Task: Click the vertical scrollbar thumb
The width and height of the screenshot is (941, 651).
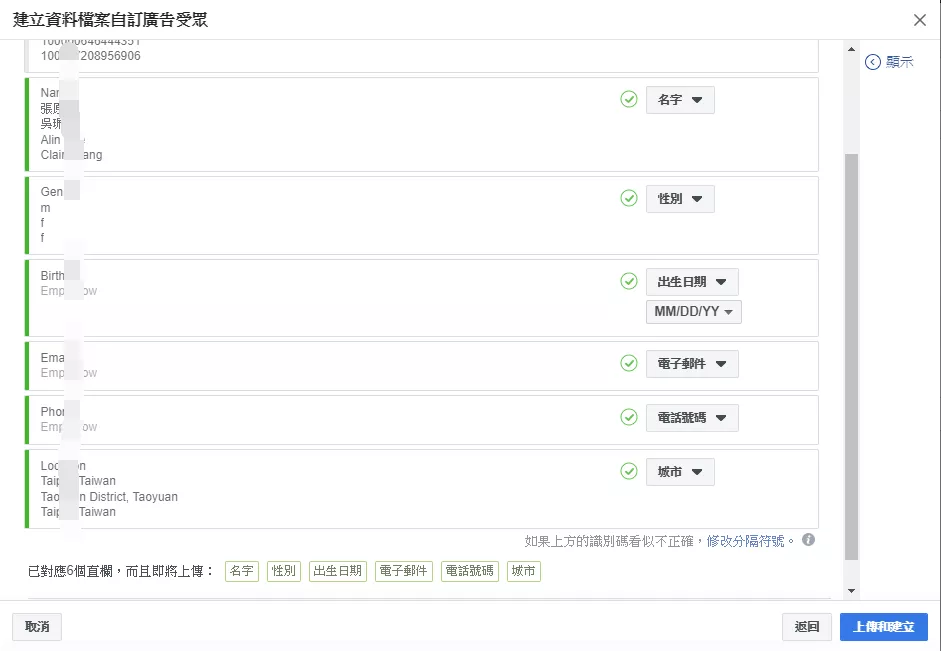Action: coord(851,357)
